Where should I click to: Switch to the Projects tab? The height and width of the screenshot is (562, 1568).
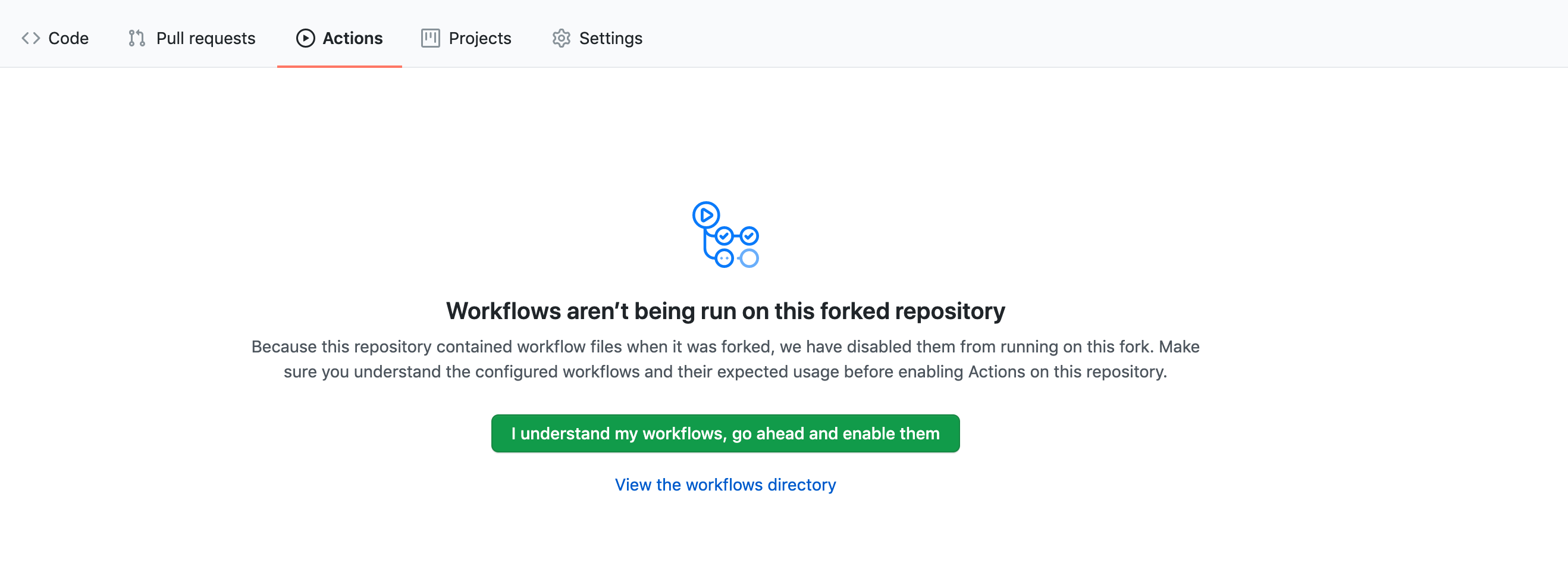click(x=479, y=38)
